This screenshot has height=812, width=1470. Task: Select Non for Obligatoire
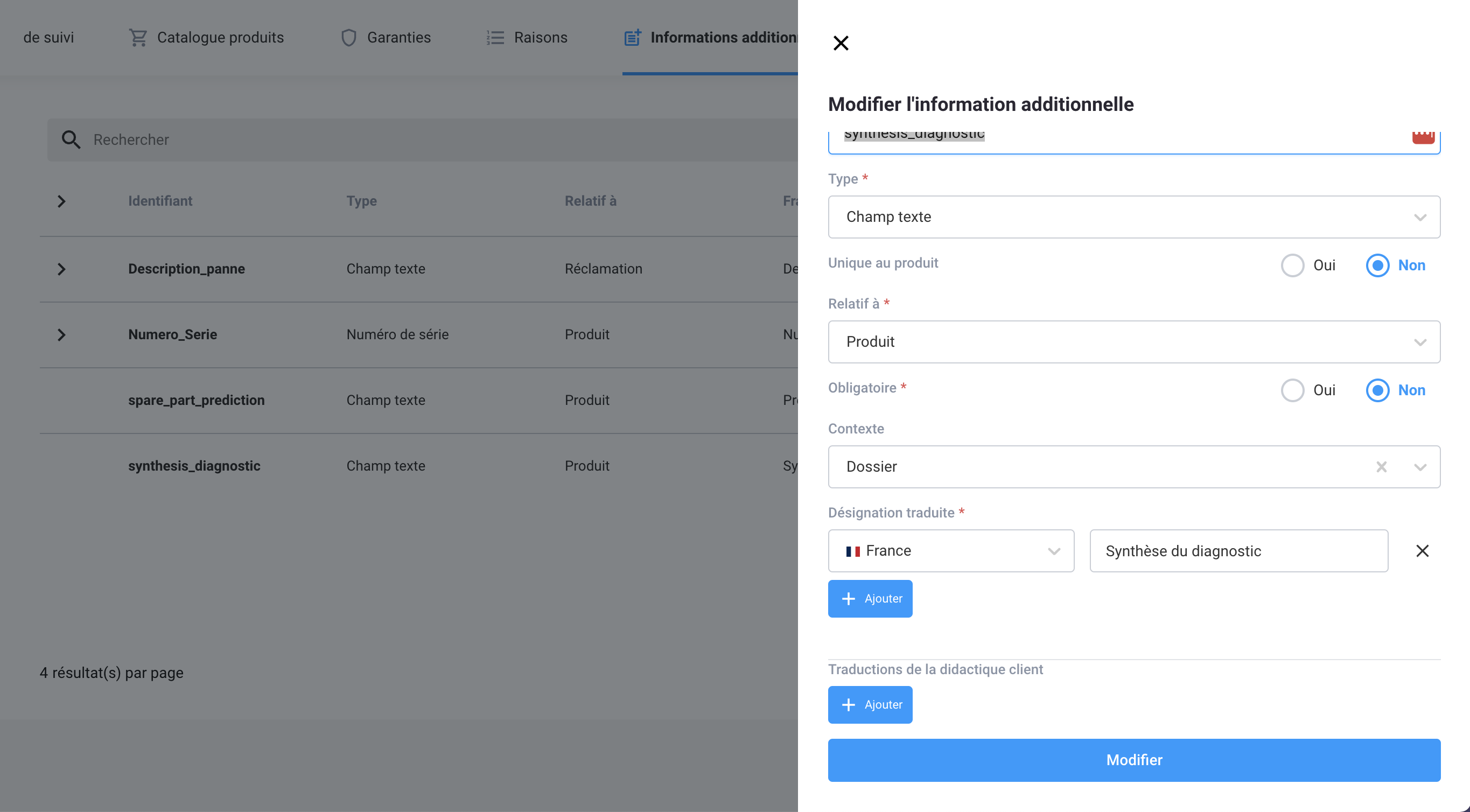(x=1377, y=390)
